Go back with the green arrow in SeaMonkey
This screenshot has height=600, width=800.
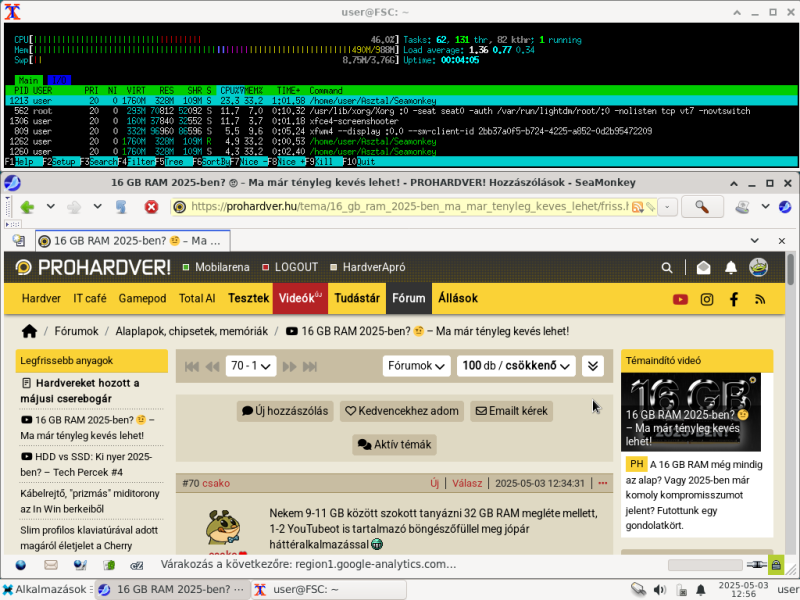28,207
